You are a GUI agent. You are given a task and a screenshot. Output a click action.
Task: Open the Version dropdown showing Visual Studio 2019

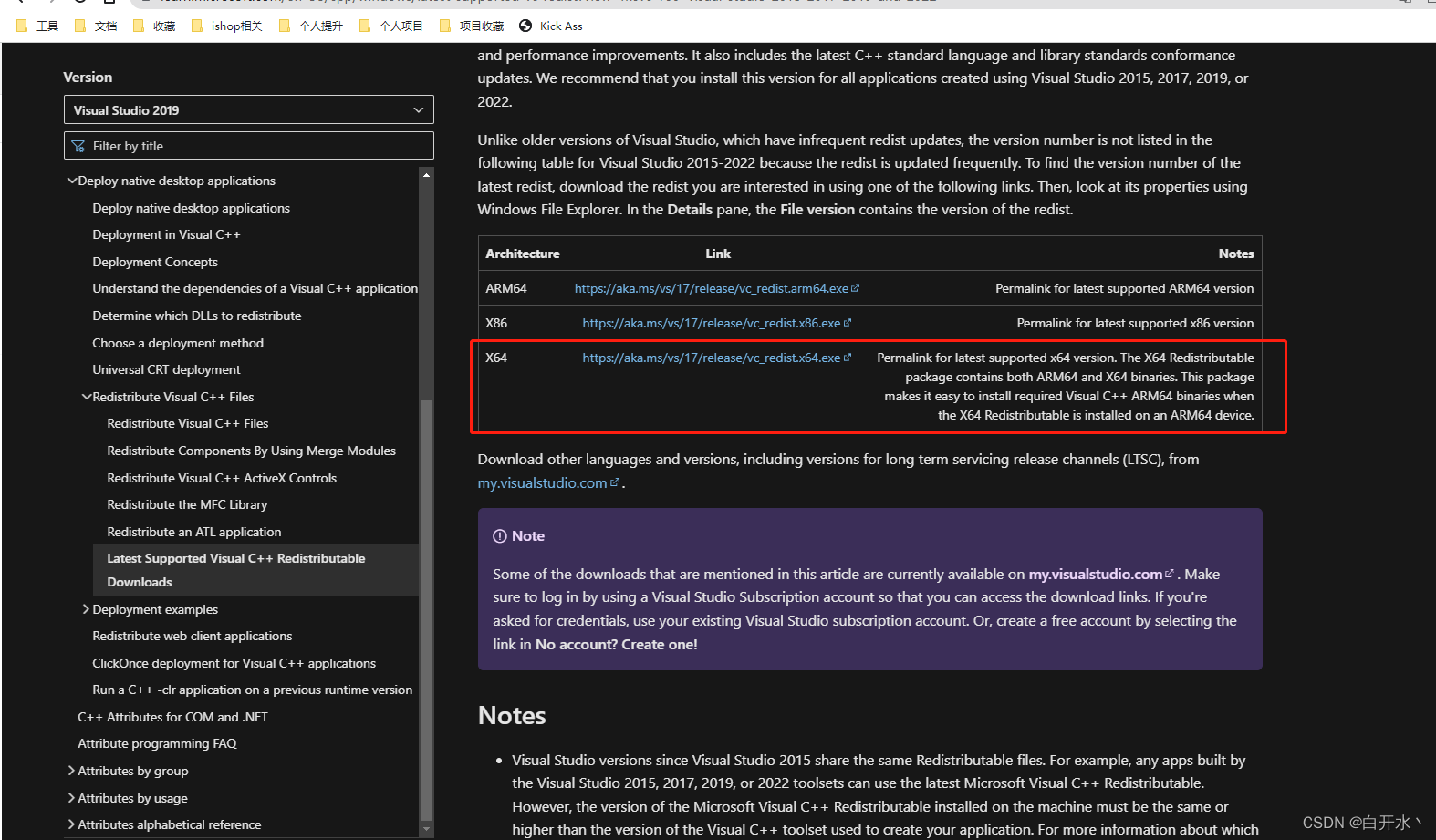pos(248,109)
